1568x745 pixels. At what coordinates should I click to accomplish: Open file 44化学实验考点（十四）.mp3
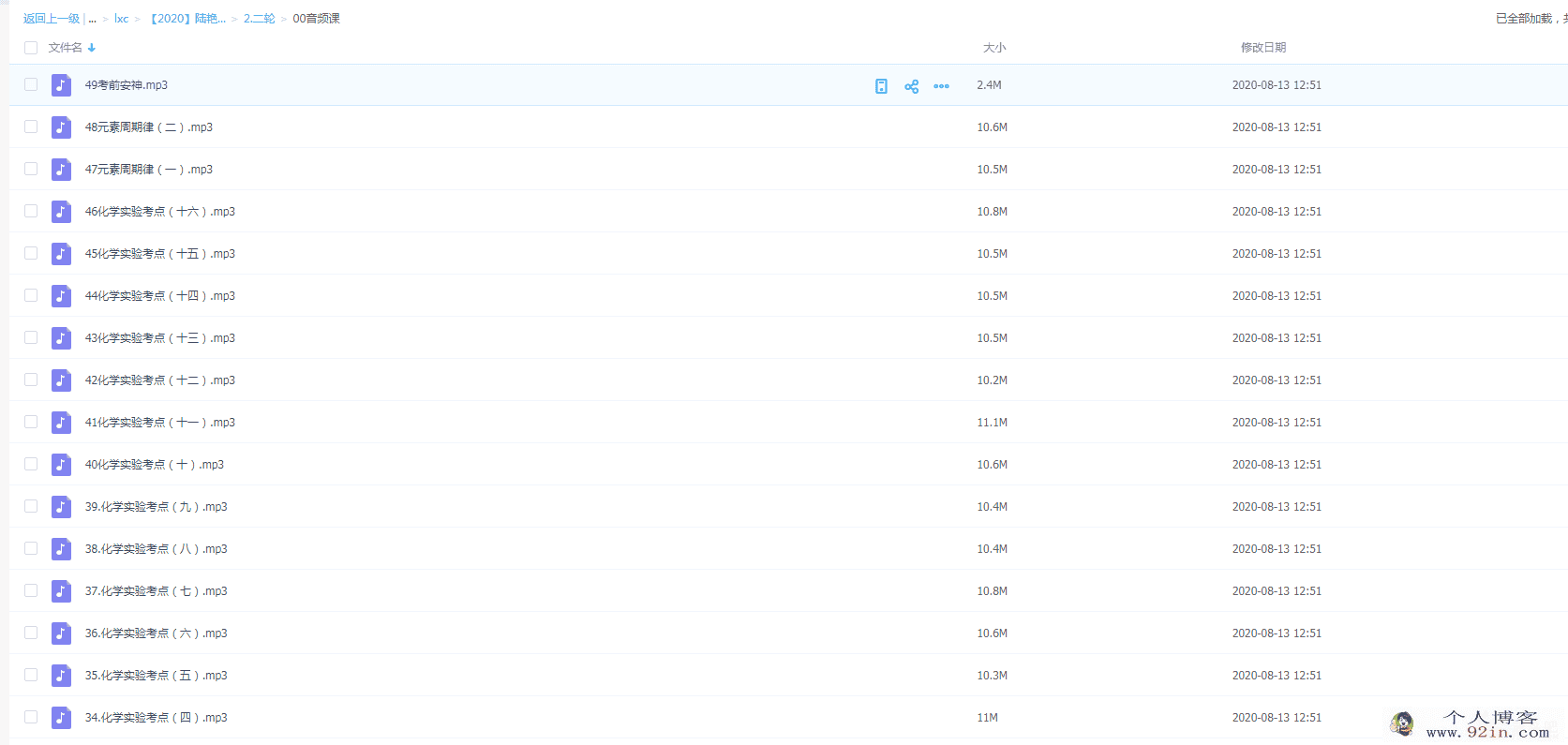160,296
